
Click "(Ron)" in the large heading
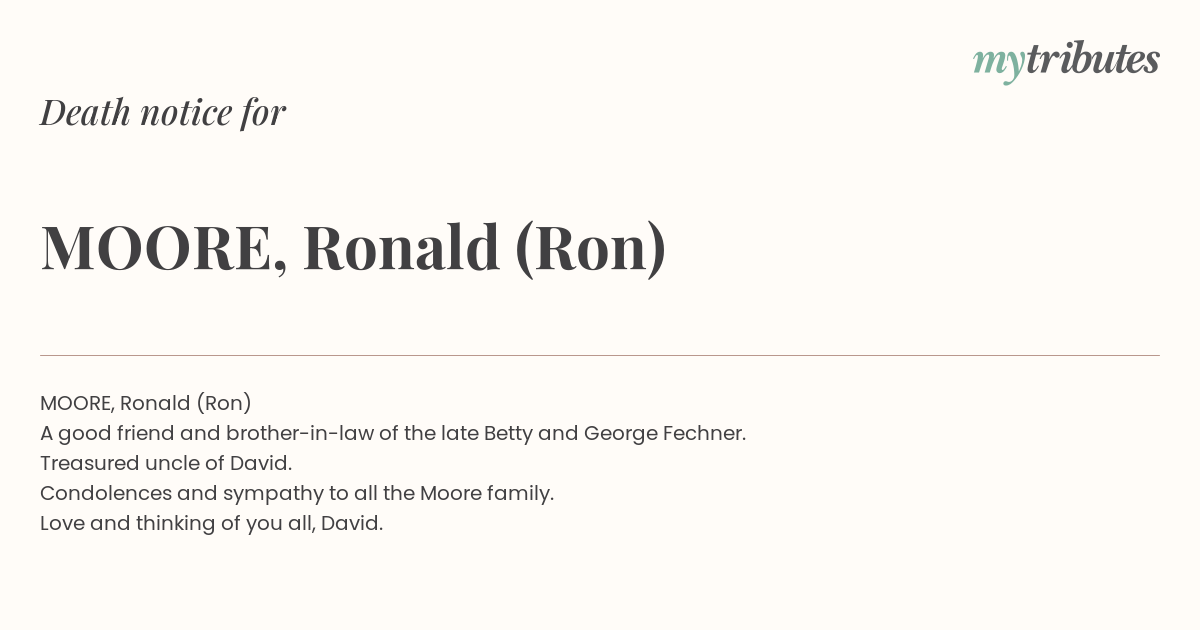tap(590, 248)
